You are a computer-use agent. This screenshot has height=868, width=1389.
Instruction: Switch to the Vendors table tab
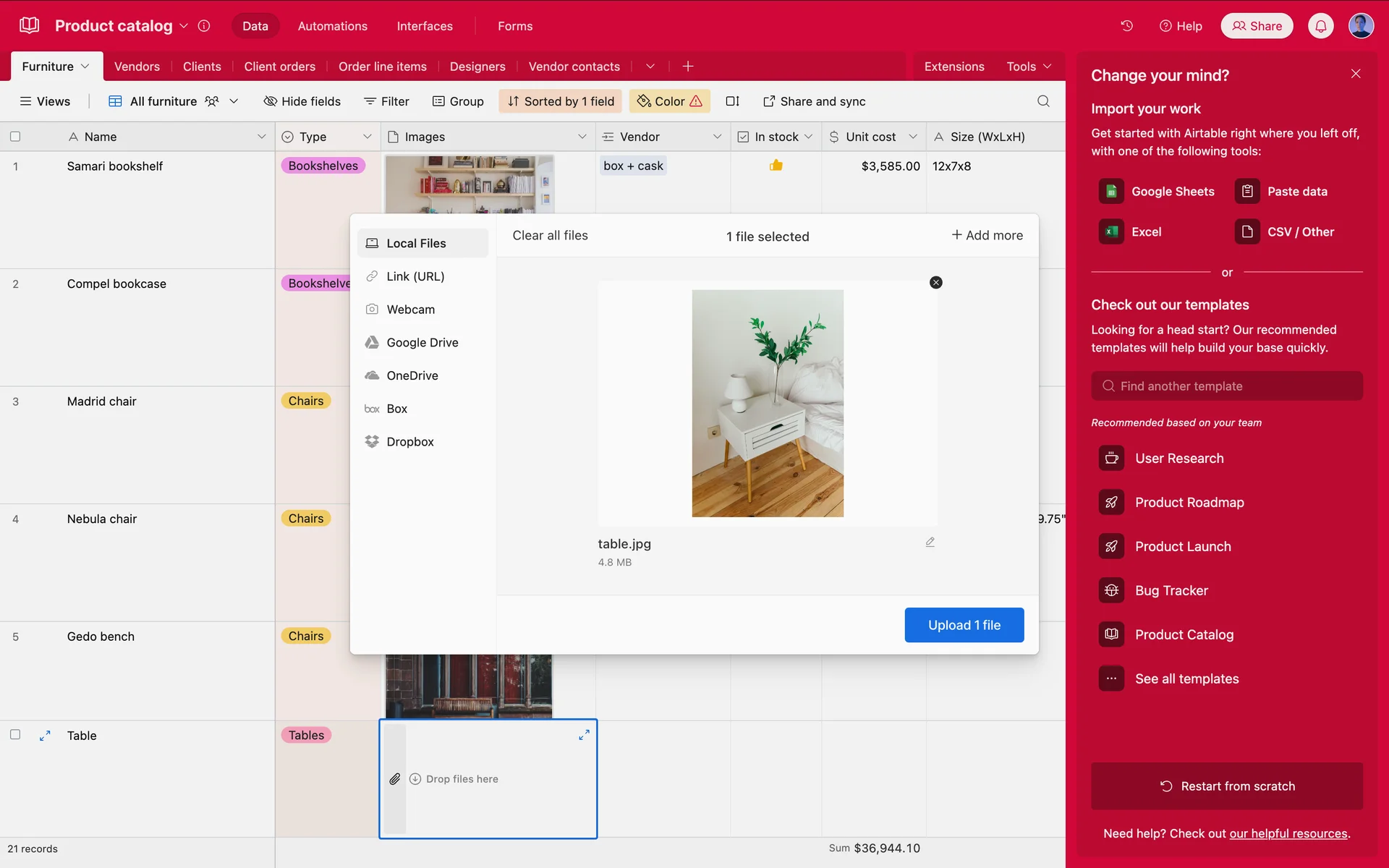click(137, 67)
